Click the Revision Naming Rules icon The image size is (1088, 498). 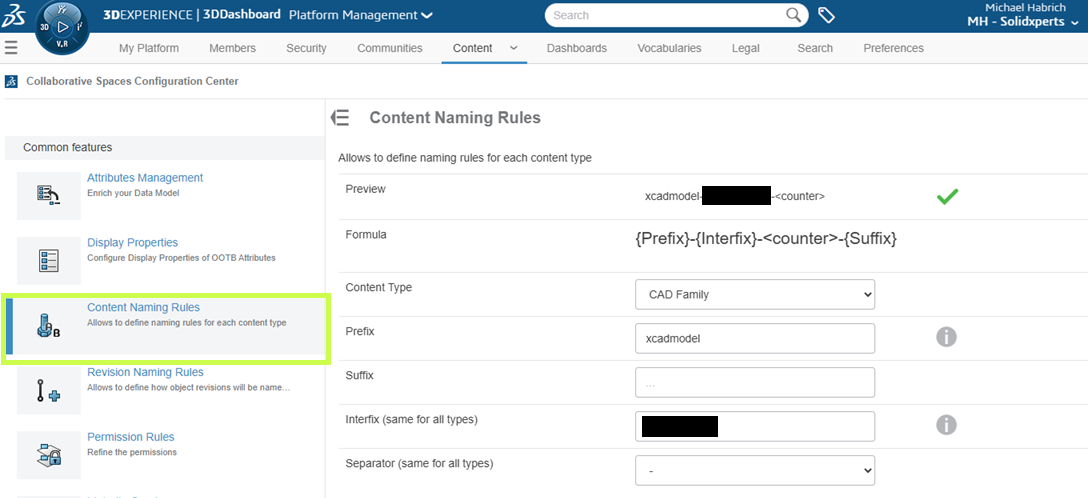49,390
